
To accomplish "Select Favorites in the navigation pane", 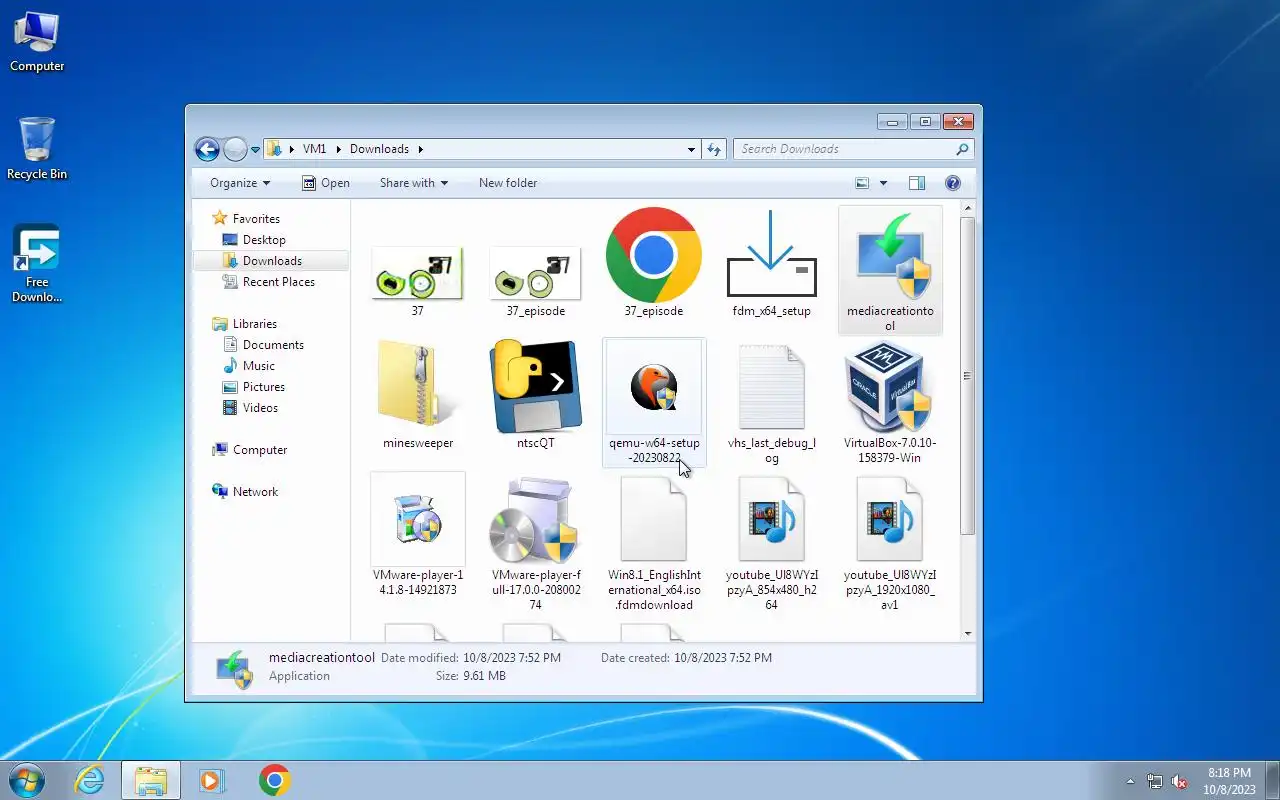I will pyautogui.click(x=256, y=219).
